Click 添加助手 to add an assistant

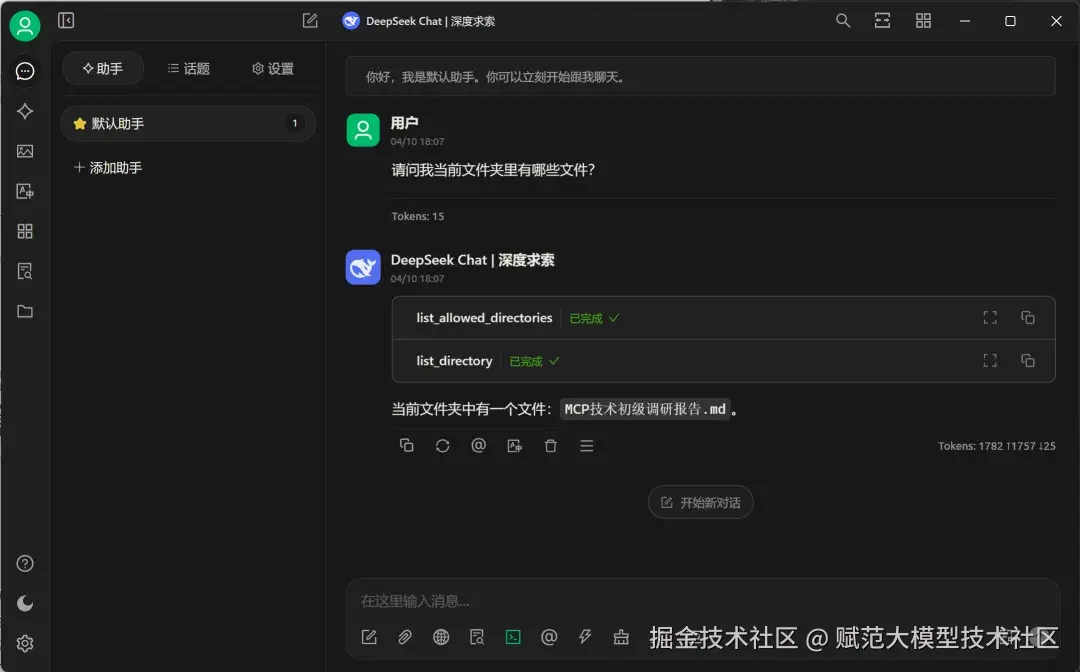click(107, 167)
